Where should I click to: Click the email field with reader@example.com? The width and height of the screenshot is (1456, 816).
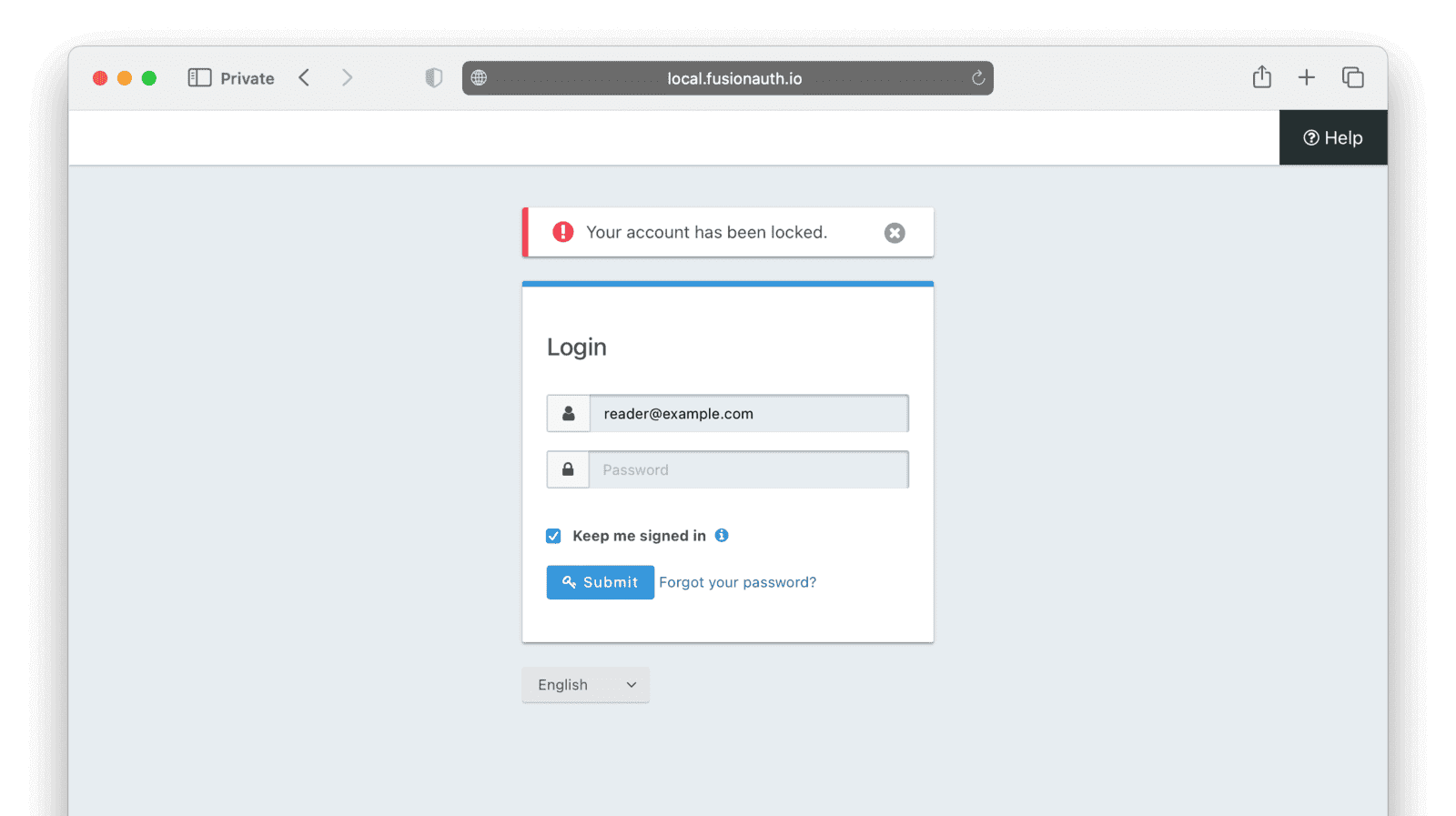[x=748, y=414]
